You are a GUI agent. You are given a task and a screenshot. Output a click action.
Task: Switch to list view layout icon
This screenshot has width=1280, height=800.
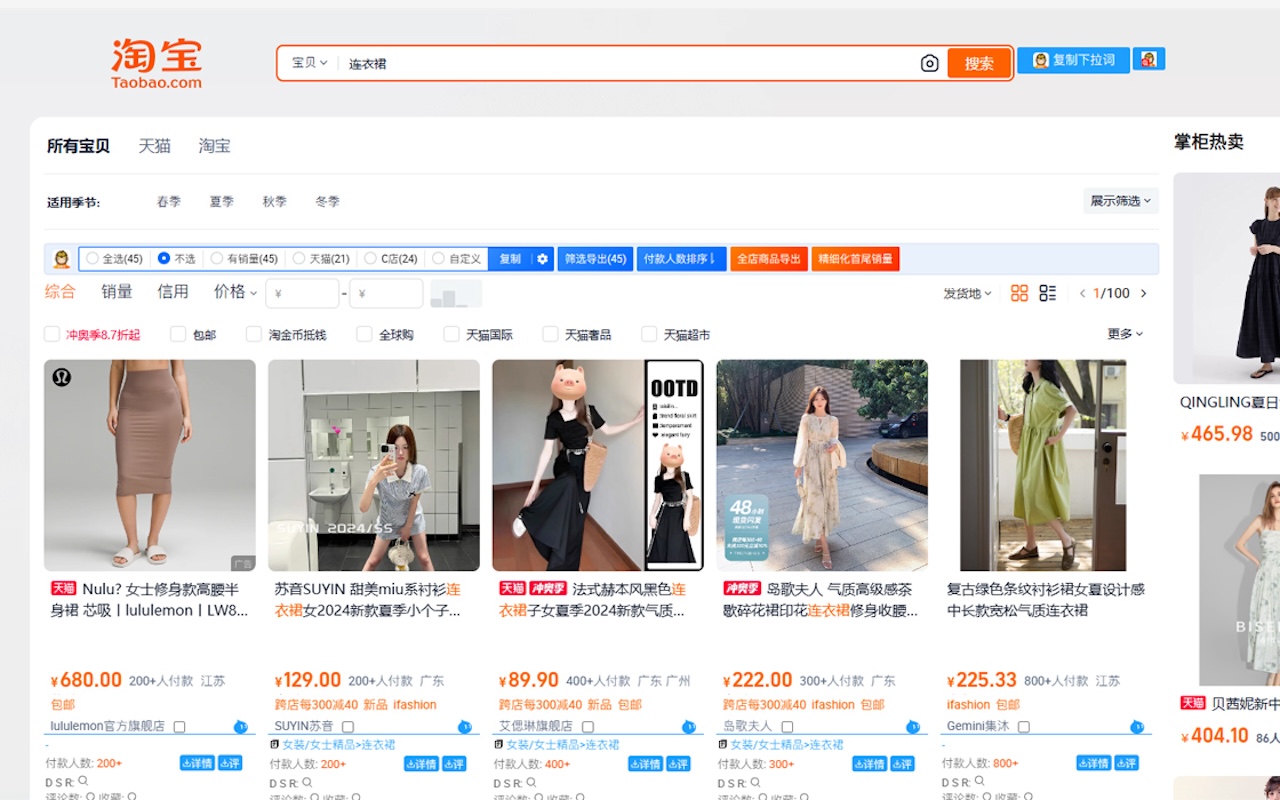click(x=1047, y=293)
